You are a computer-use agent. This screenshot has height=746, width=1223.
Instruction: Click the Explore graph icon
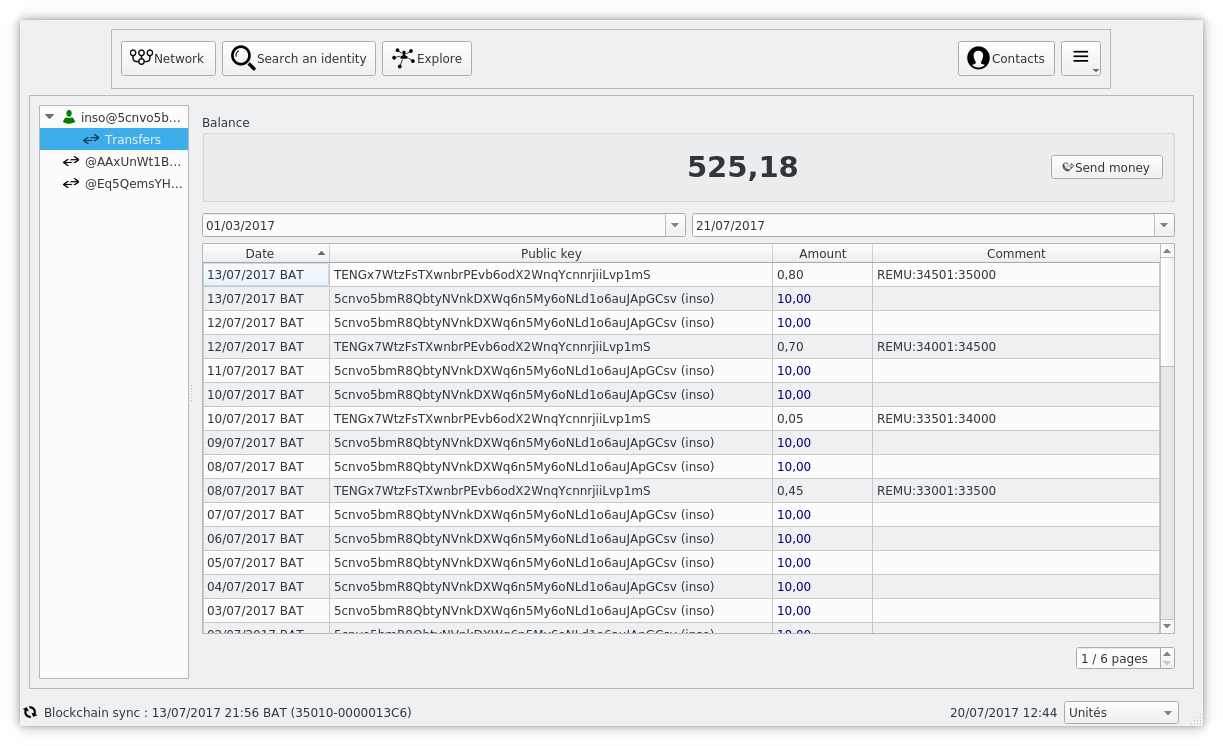click(403, 58)
